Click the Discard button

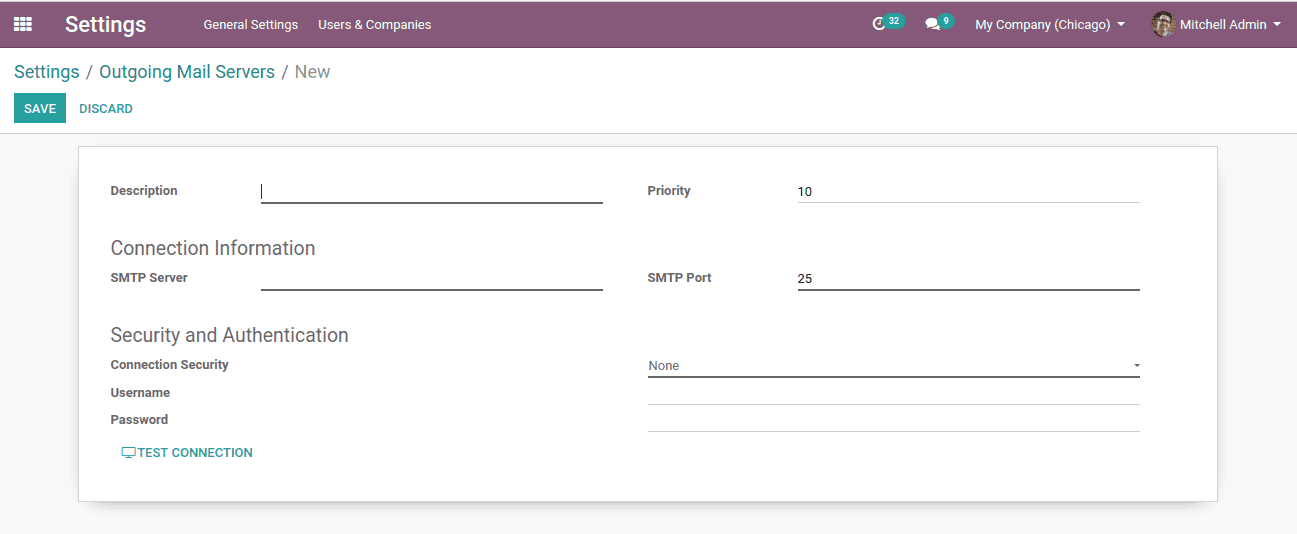[106, 108]
